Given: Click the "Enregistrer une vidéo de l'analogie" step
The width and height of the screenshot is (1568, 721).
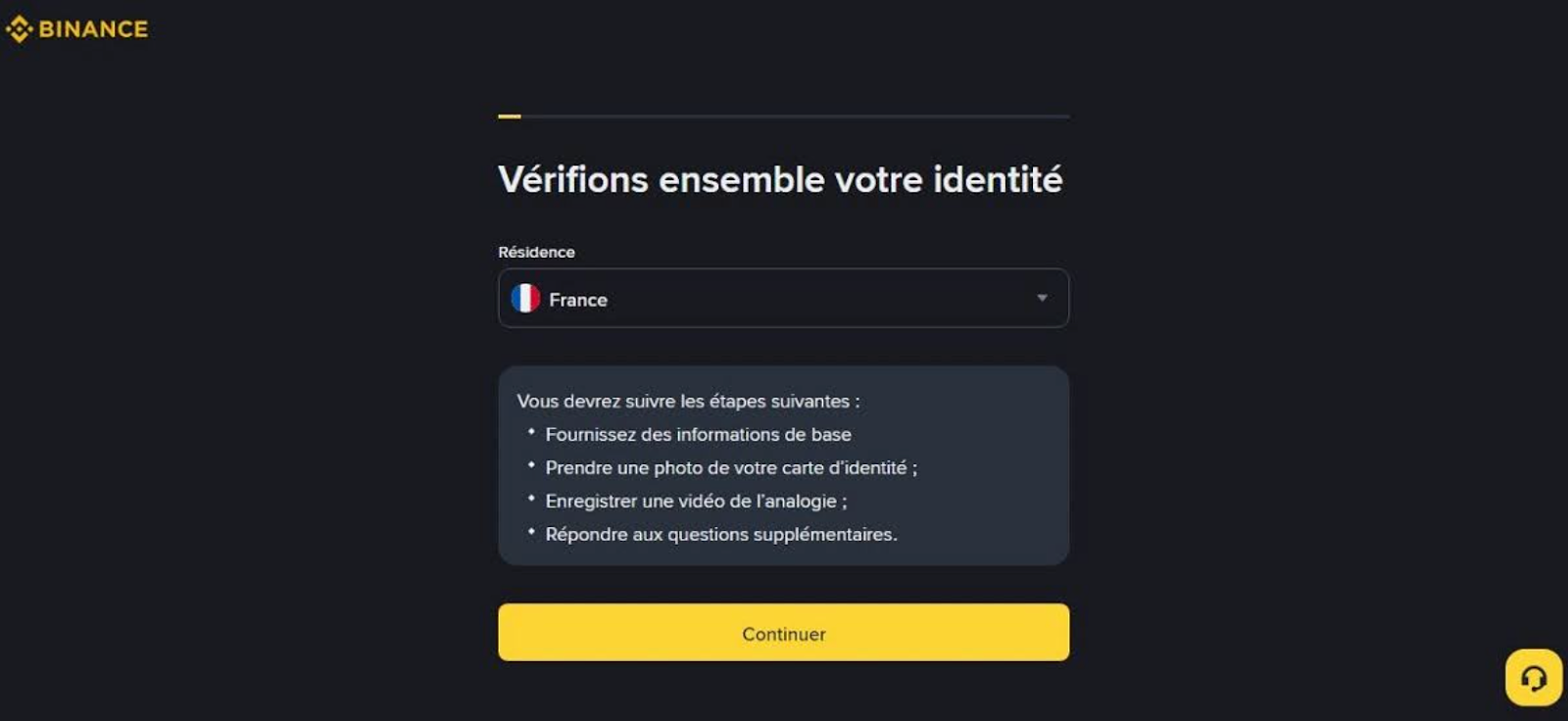Looking at the screenshot, I should coord(697,501).
